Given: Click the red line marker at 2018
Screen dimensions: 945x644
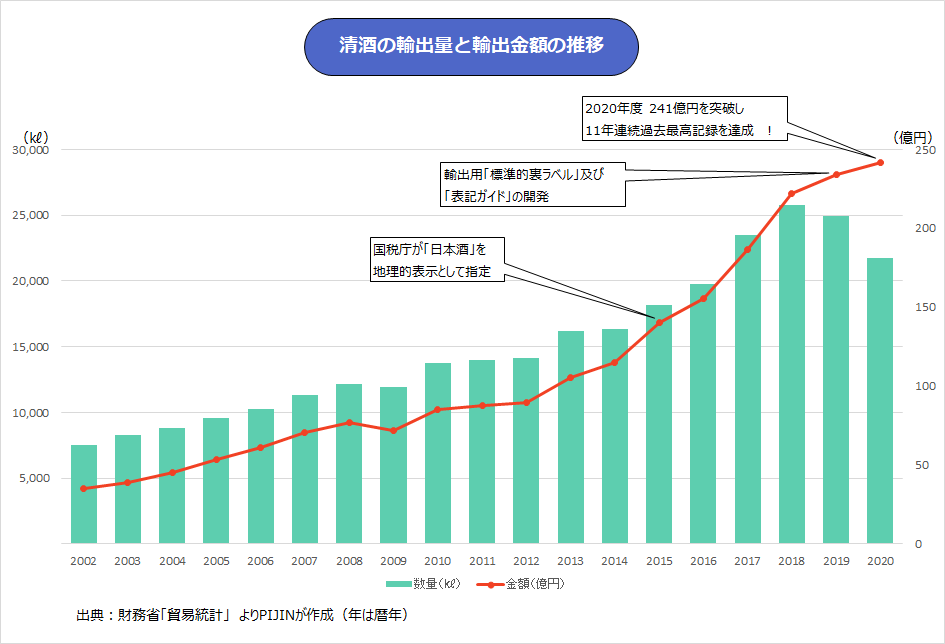Looking at the screenshot, I should (792, 193).
